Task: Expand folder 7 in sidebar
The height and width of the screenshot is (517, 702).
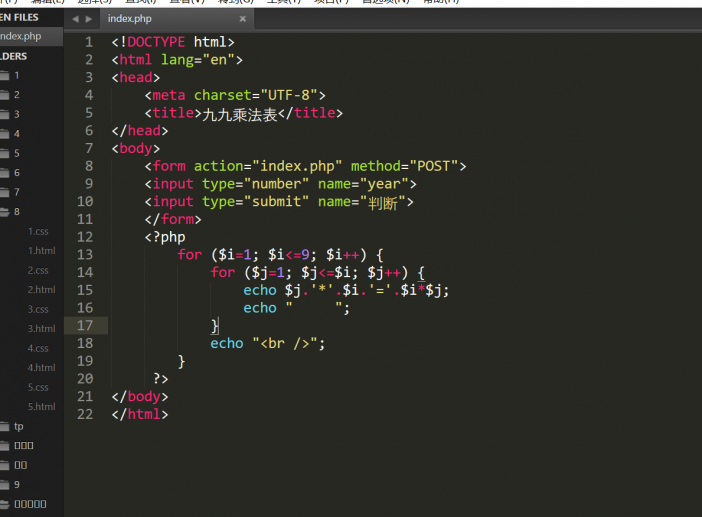Action: tap(17, 192)
